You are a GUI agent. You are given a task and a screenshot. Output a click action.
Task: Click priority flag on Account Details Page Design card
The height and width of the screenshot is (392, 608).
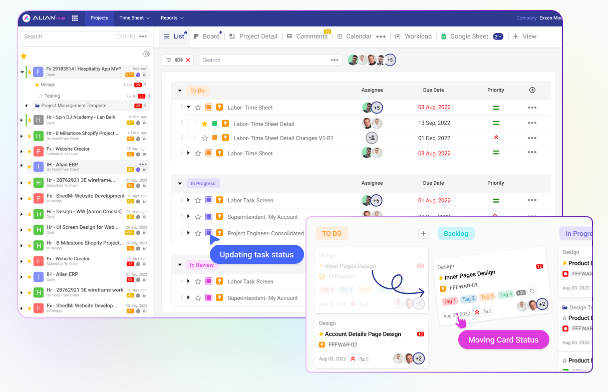pyautogui.click(x=353, y=359)
